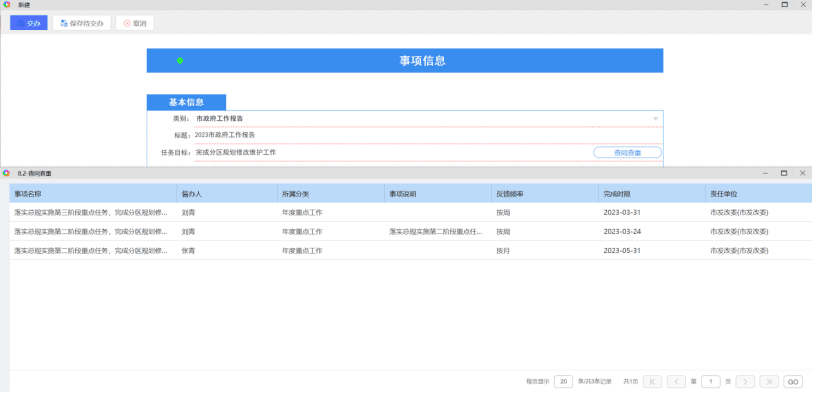Viewport: 813px width, 393px height.
Task: Click the deadline cell 2023-05-31
Action: (622, 250)
